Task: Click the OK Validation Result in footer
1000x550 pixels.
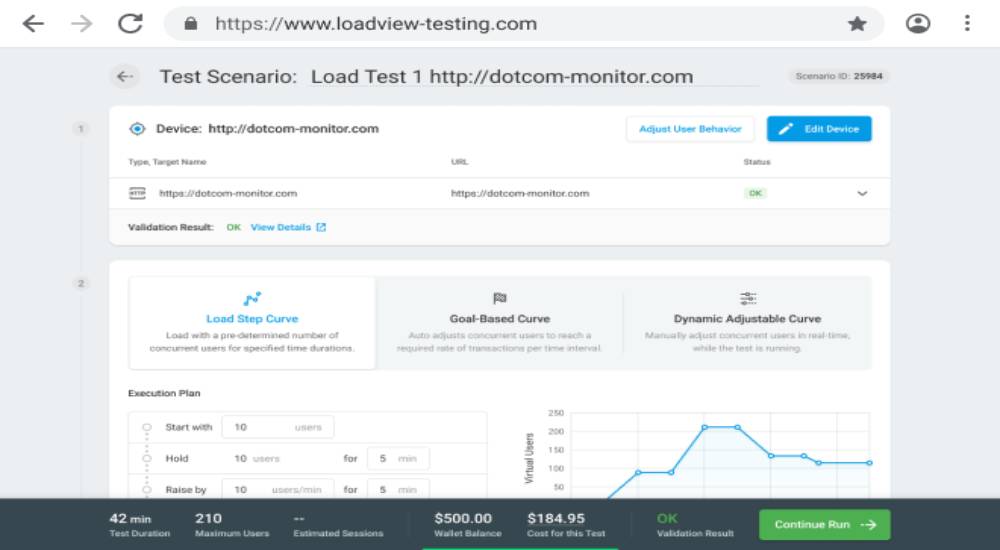Action: coord(667,518)
